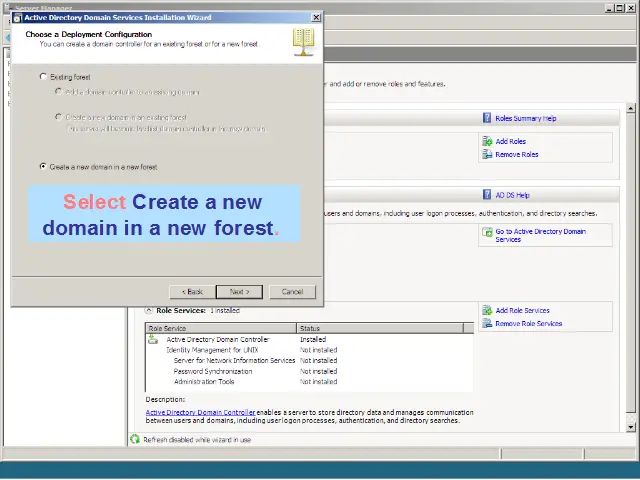Click the Remove Roles link
The image size is (640, 480).
click(x=517, y=154)
